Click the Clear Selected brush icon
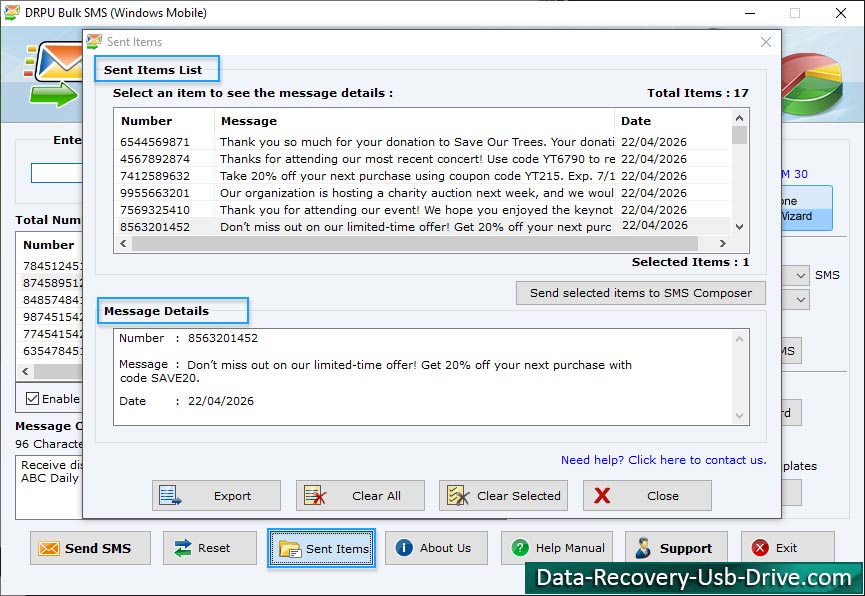 tap(459, 495)
